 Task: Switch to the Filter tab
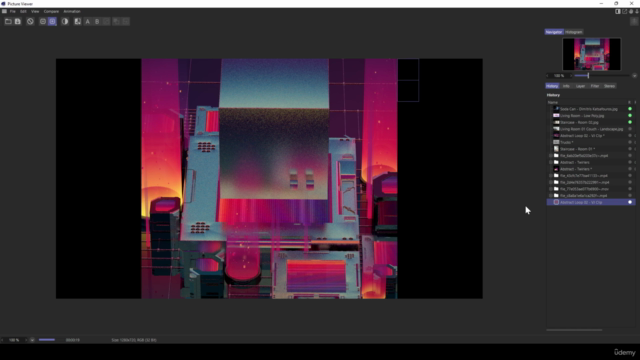coord(595,86)
